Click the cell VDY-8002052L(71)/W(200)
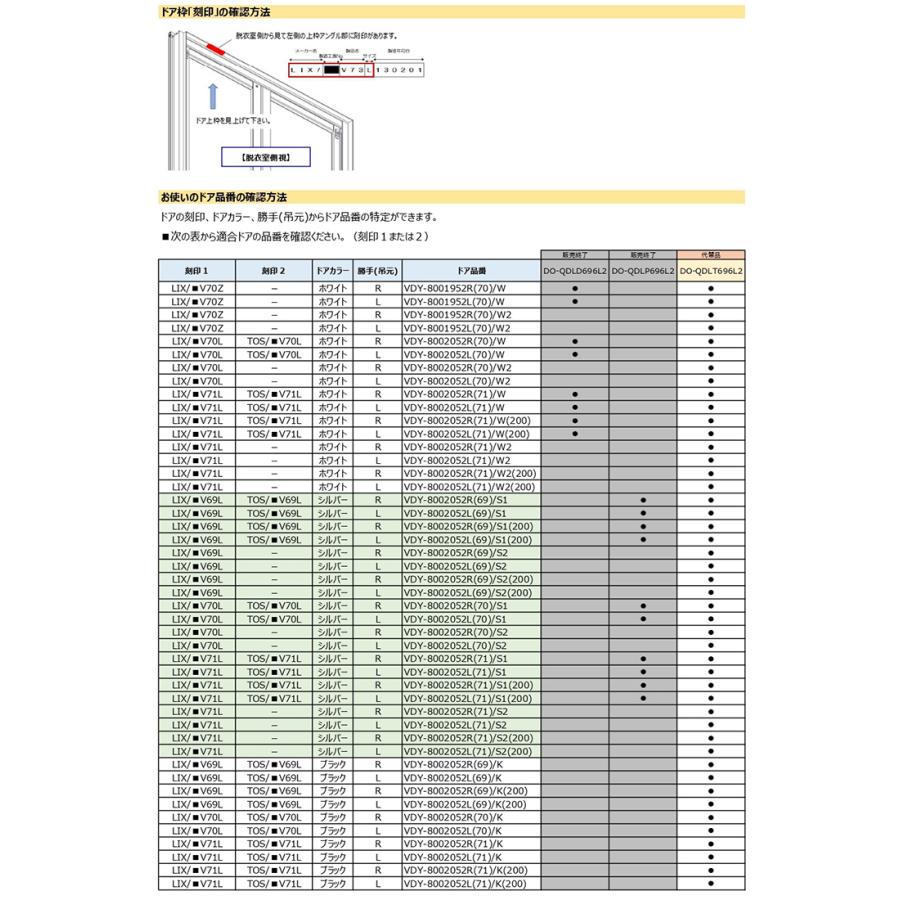Viewport: 900px width, 900px height. (x=471, y=433)
